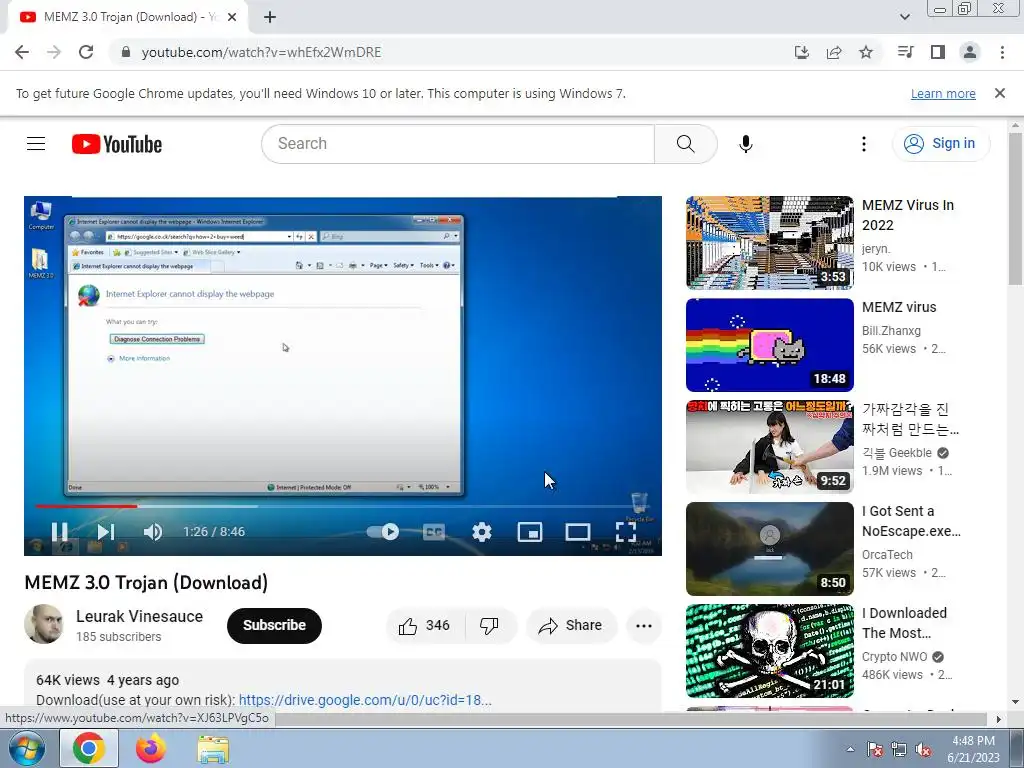
Task: Switch to Chrome in the taskbar
Action: pos(89,748)
